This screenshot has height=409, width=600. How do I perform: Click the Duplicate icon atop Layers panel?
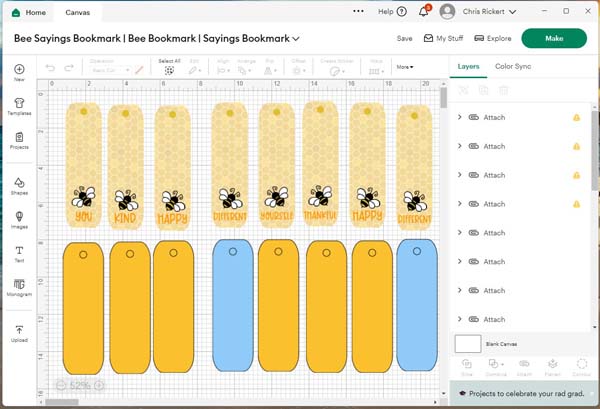coord(483,90)
